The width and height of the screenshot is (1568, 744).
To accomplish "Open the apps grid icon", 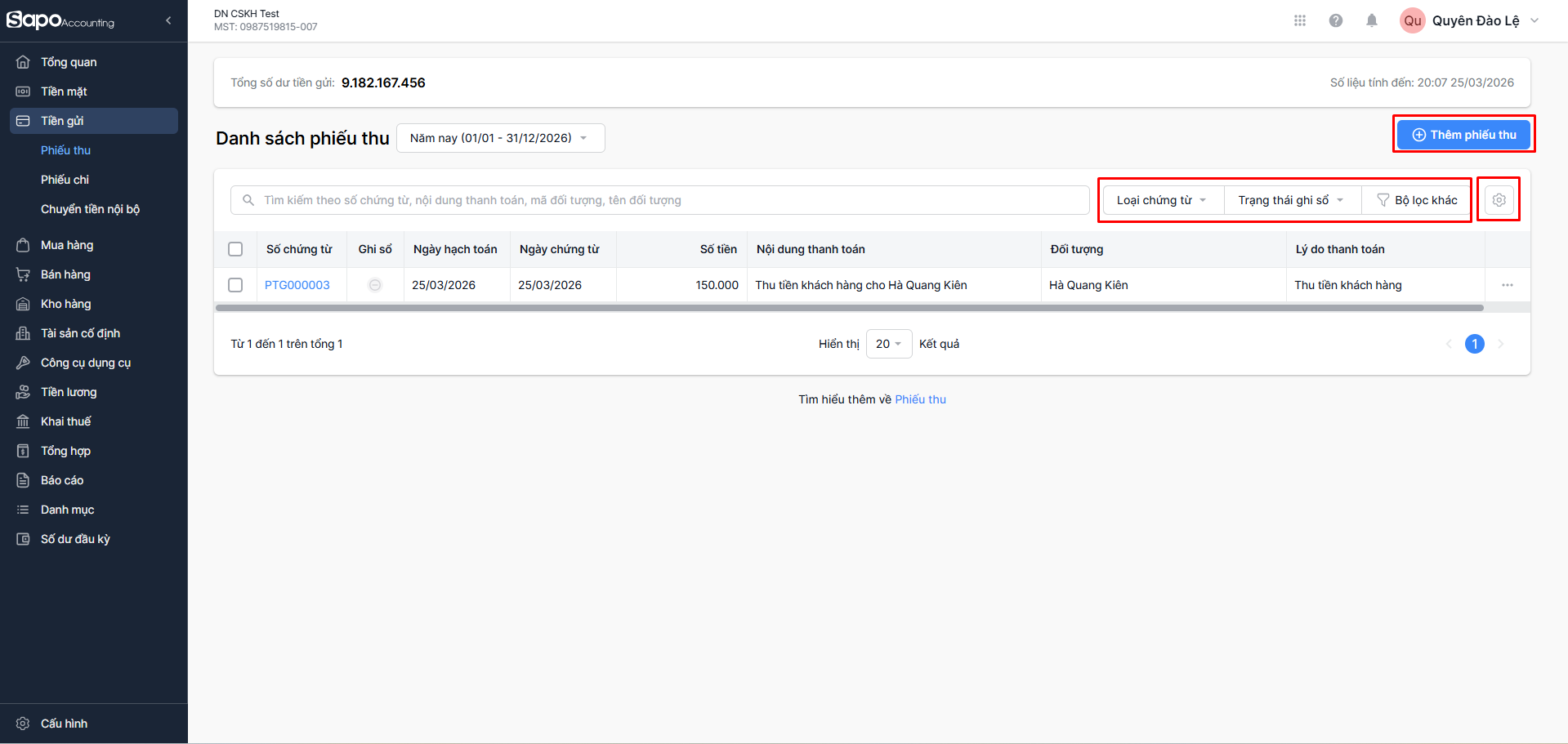I will 1300,20.
